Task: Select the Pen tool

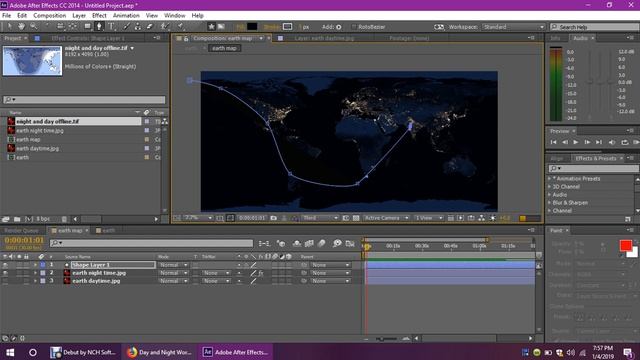Action: 99,27
